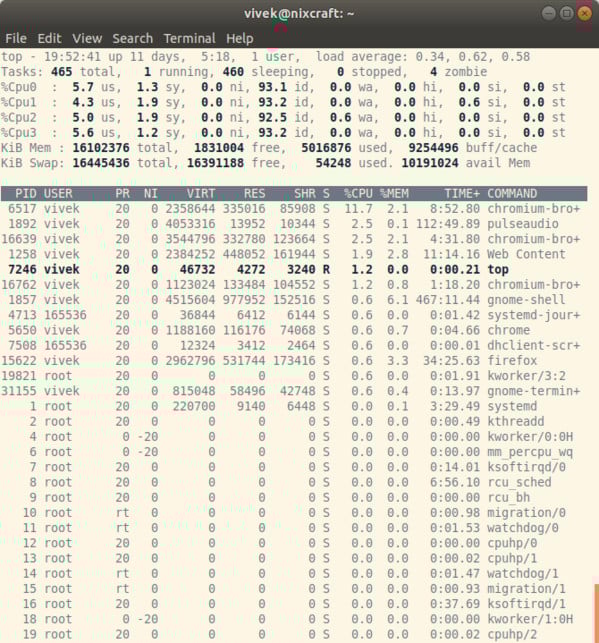The height and width of the screenshot is (643, 599).
Task: Click the COMMAND column header
Action: tap(512, 194)
